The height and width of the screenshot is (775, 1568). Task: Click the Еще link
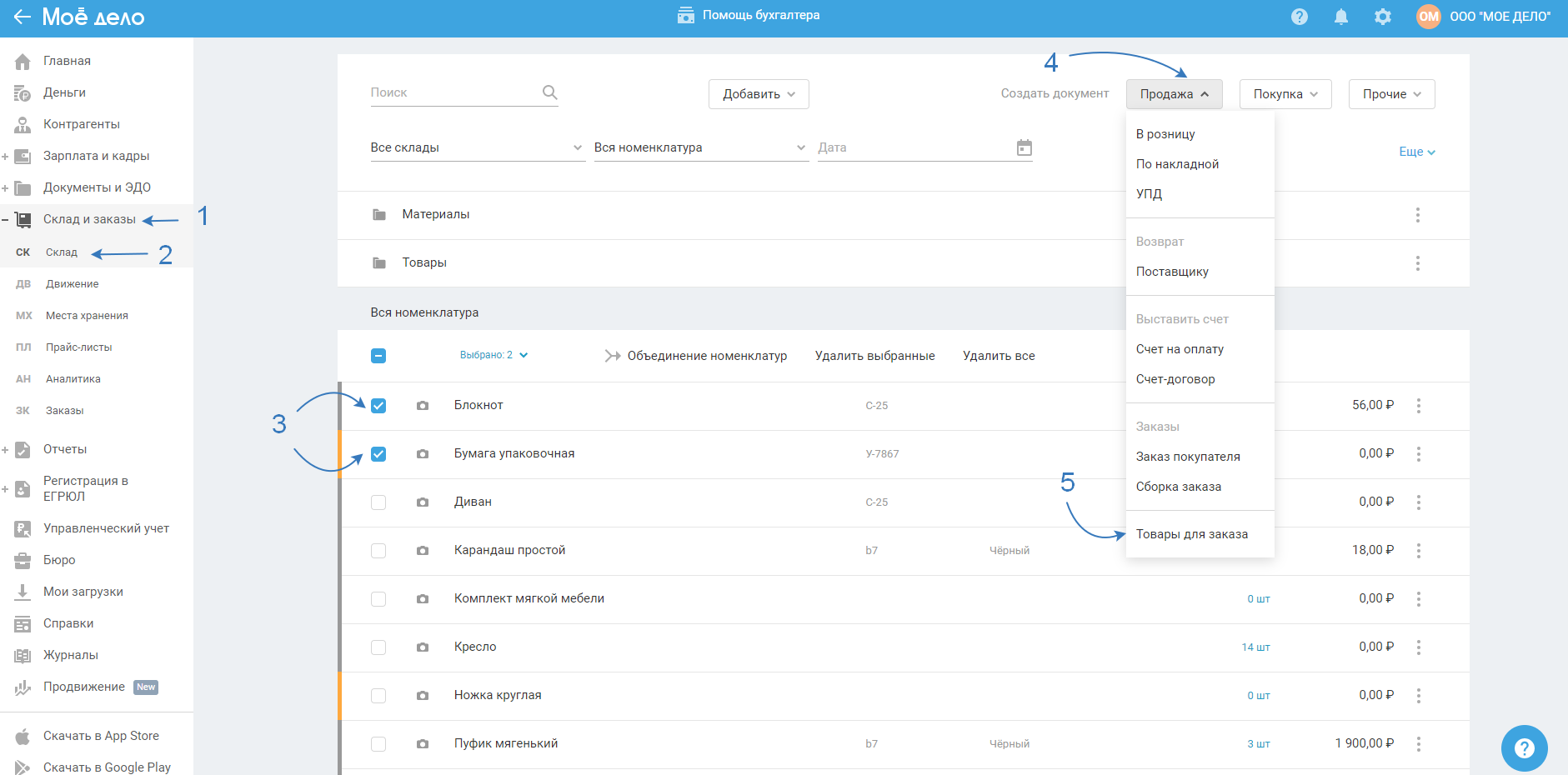[x=1416, y=152]
